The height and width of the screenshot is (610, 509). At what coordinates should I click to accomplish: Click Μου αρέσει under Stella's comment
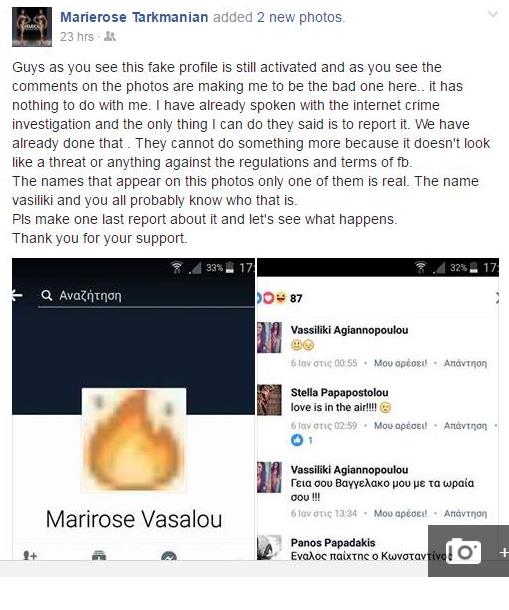point(400,426)
